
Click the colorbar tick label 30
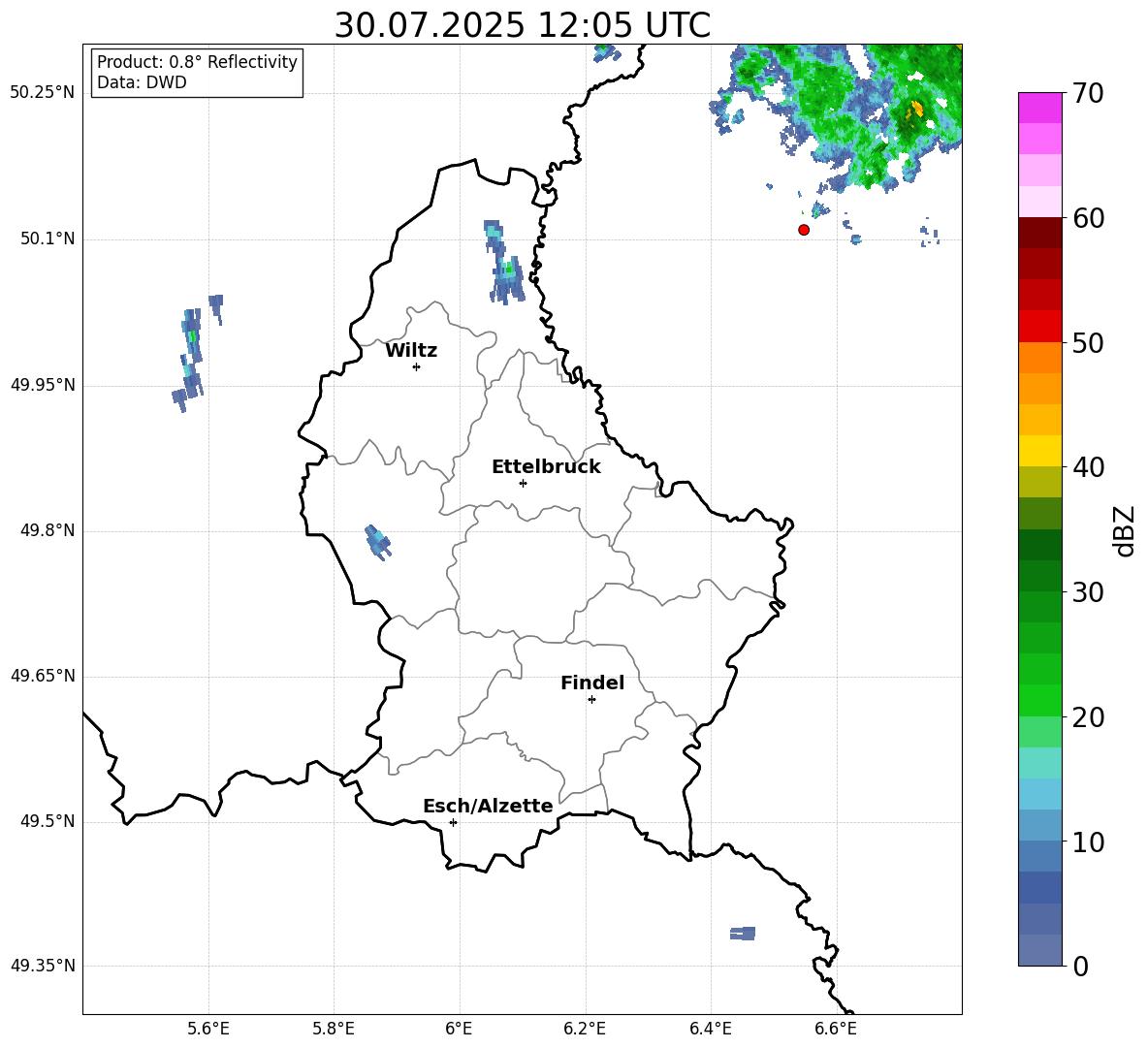1088,592
